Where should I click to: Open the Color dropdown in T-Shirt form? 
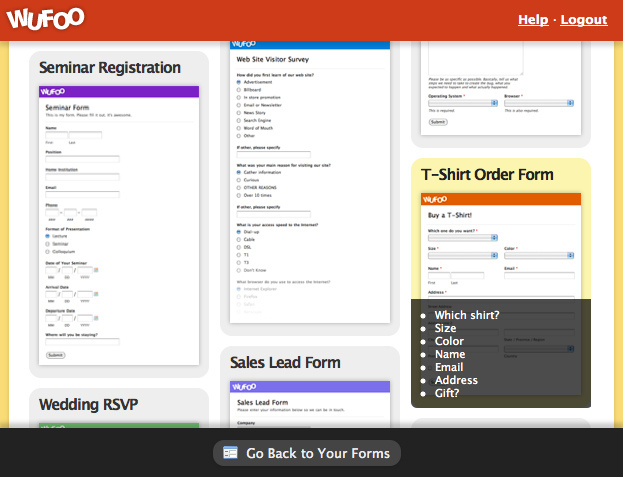click(x=539, y=255)
